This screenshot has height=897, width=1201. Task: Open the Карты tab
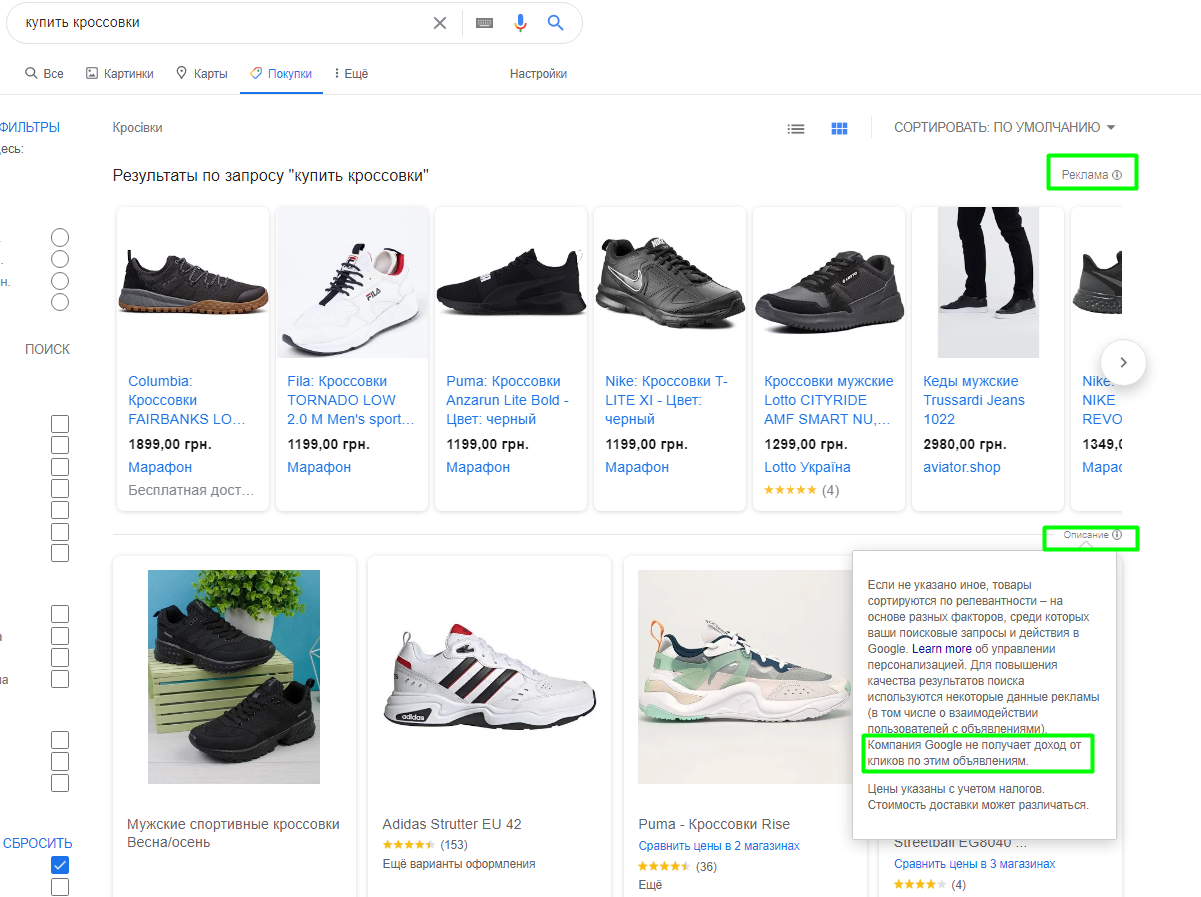click(202, 74)
